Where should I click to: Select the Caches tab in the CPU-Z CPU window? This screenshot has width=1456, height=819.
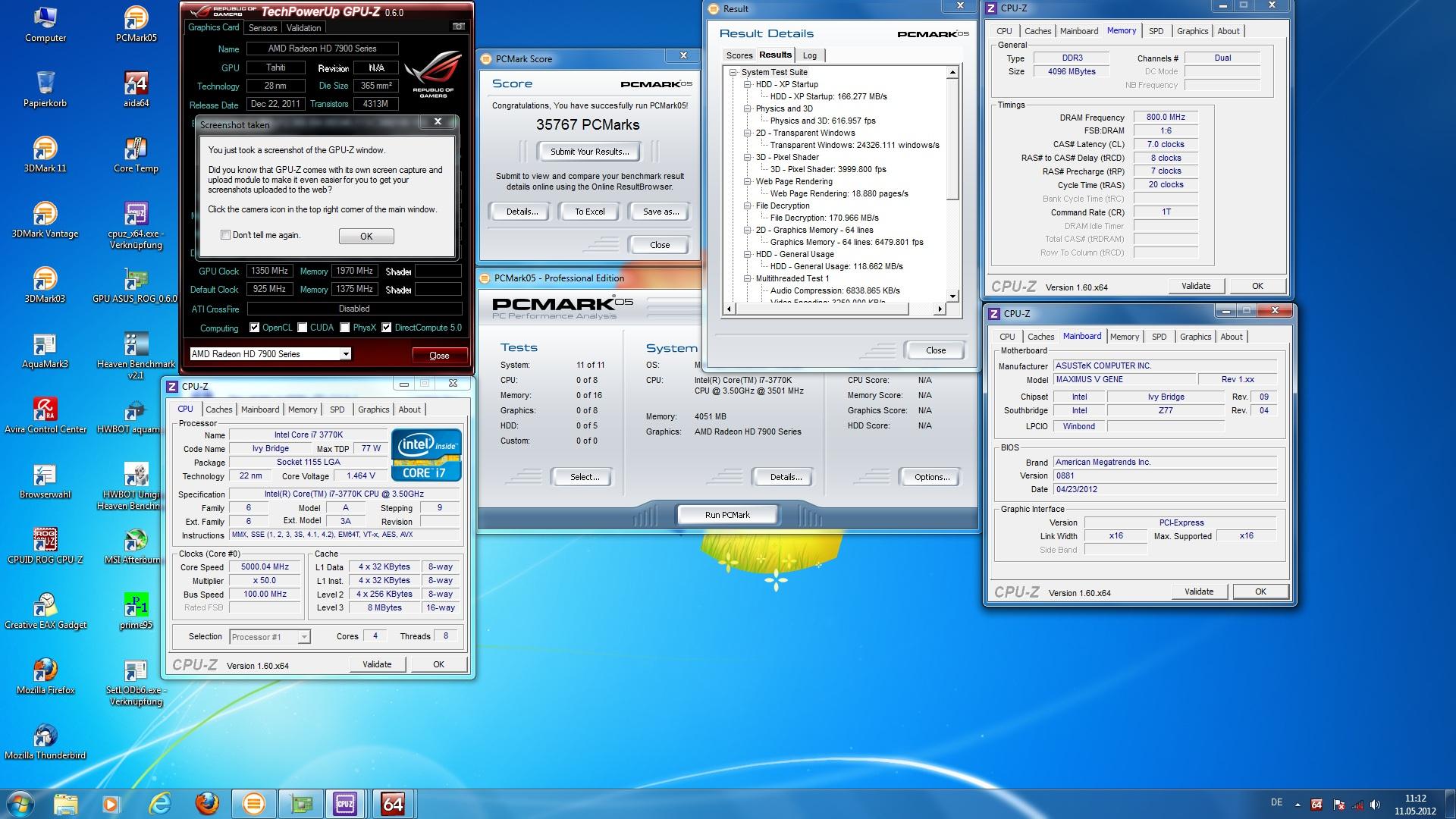(218, 409)
